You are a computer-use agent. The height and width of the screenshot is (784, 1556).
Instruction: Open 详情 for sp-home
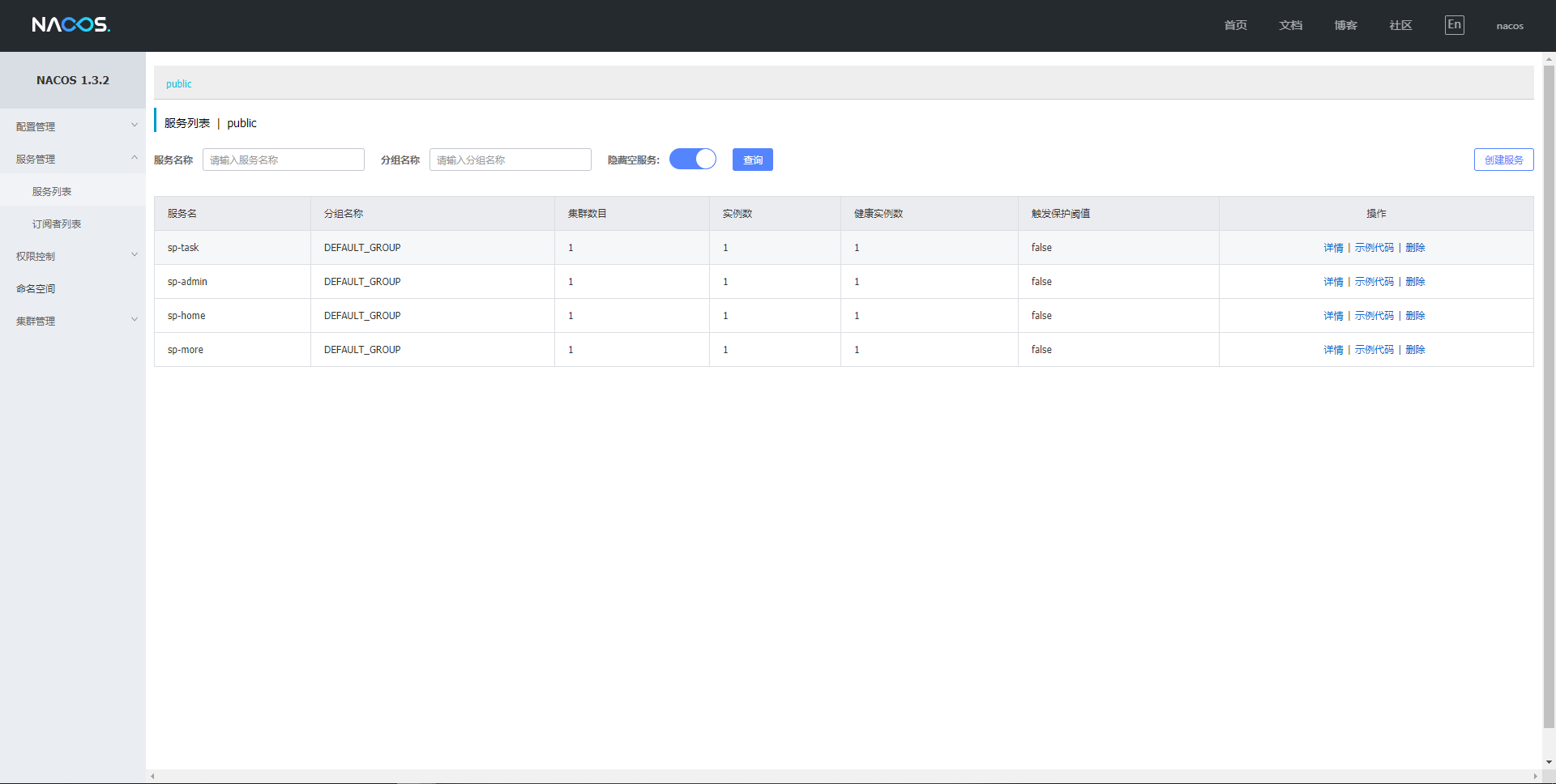pyautogui.click(x=1333, y=316)
